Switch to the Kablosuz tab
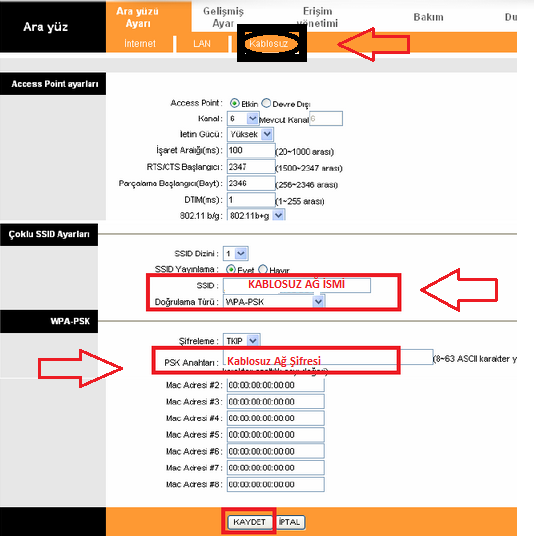 269,43
